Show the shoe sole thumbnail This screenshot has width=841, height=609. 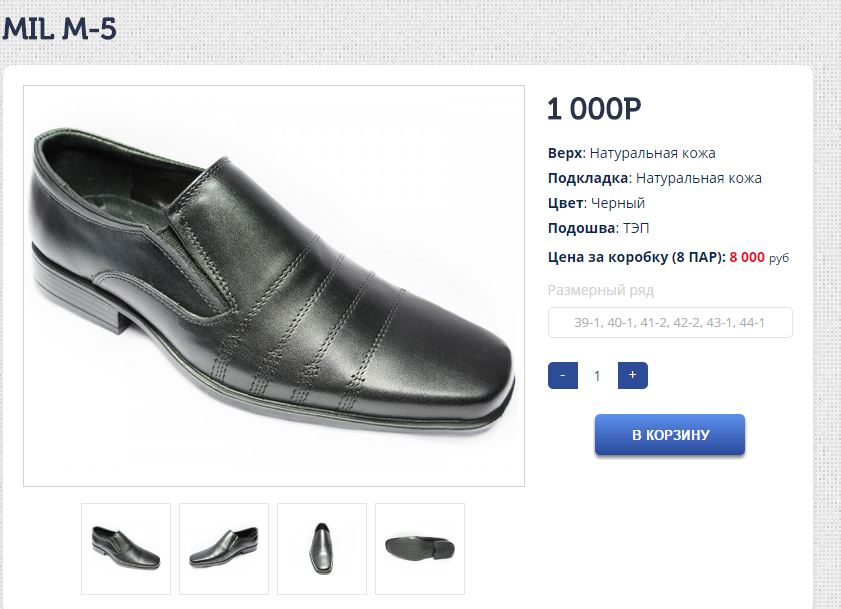pyautogui.click(x=420, y=548)
